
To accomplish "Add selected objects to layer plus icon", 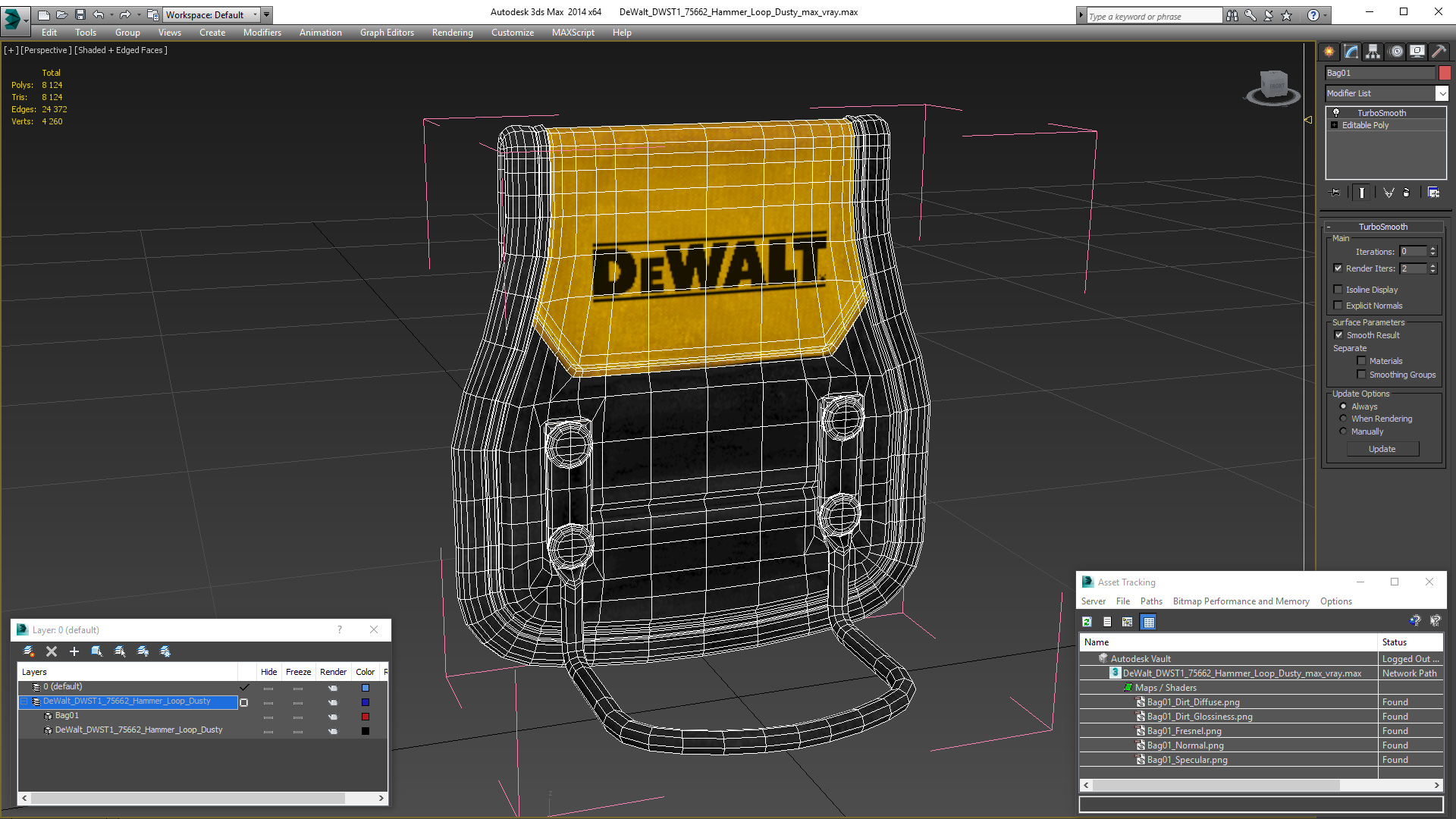I will tap(74, 651).
